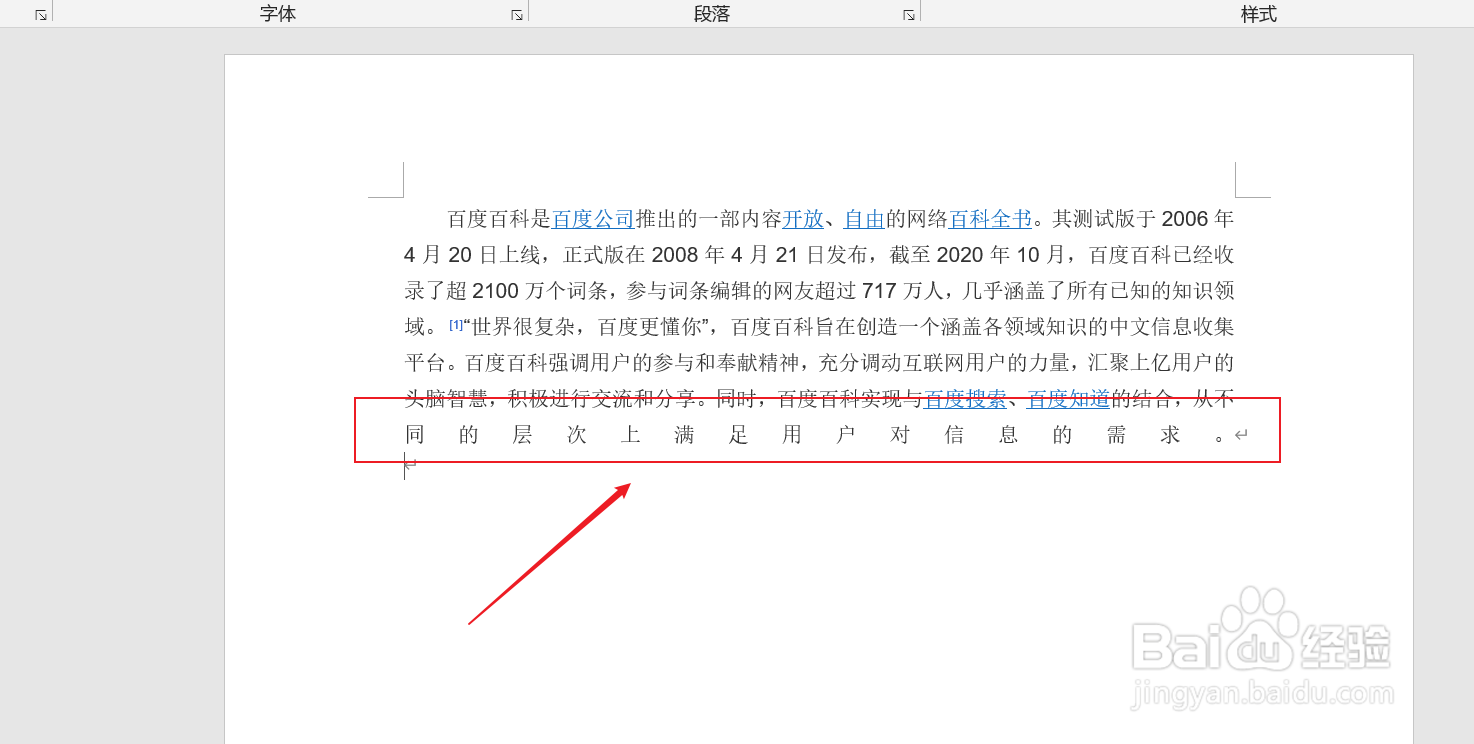
Task: Place cursor on the empty paragraph mark line
Action: point(411,465)
